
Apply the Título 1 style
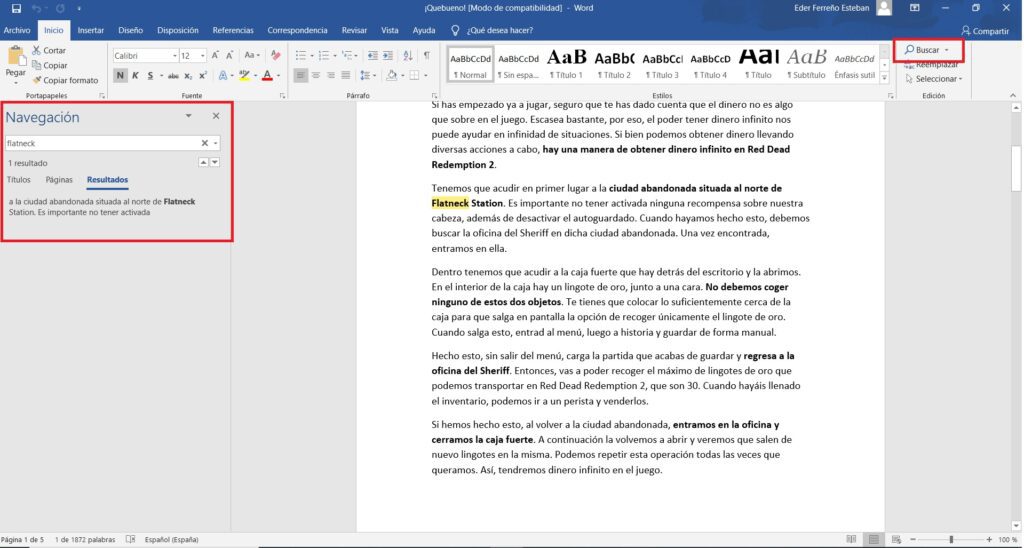point(566,64)
